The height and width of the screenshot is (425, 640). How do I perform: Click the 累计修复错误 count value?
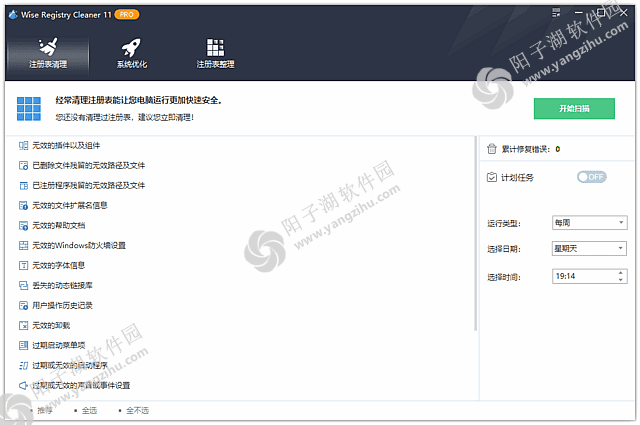click(x=558, y=149)
